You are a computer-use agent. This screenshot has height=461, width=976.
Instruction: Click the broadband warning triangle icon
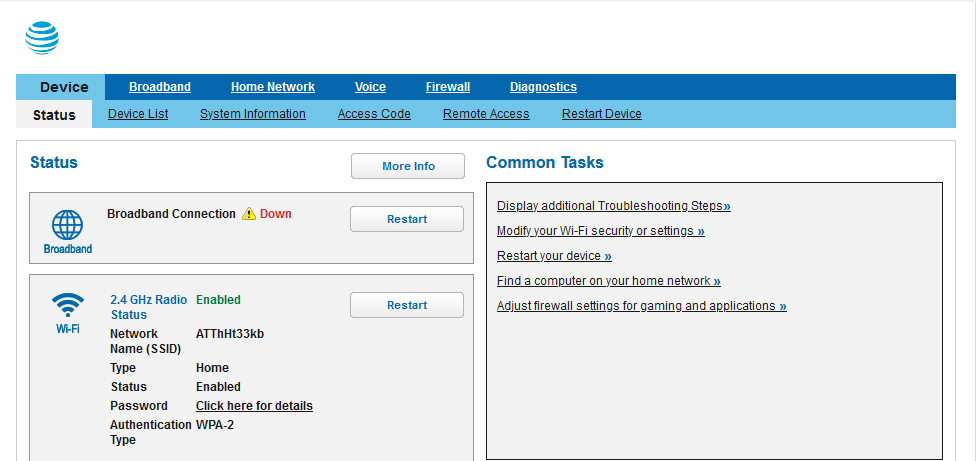click(x=249, y=214)
